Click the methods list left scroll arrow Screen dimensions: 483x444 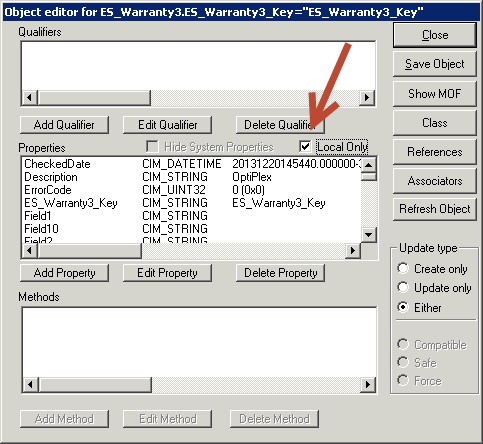pyautogui.click(x=30, y=385)
